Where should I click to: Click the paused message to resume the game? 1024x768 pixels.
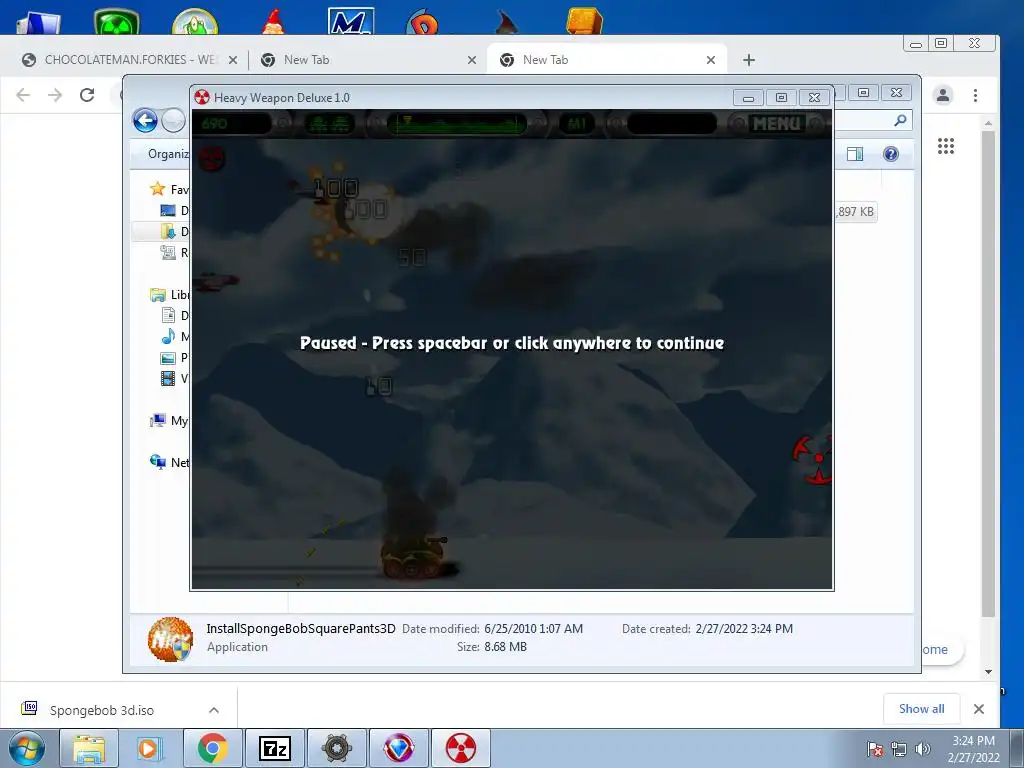(512, 343)
